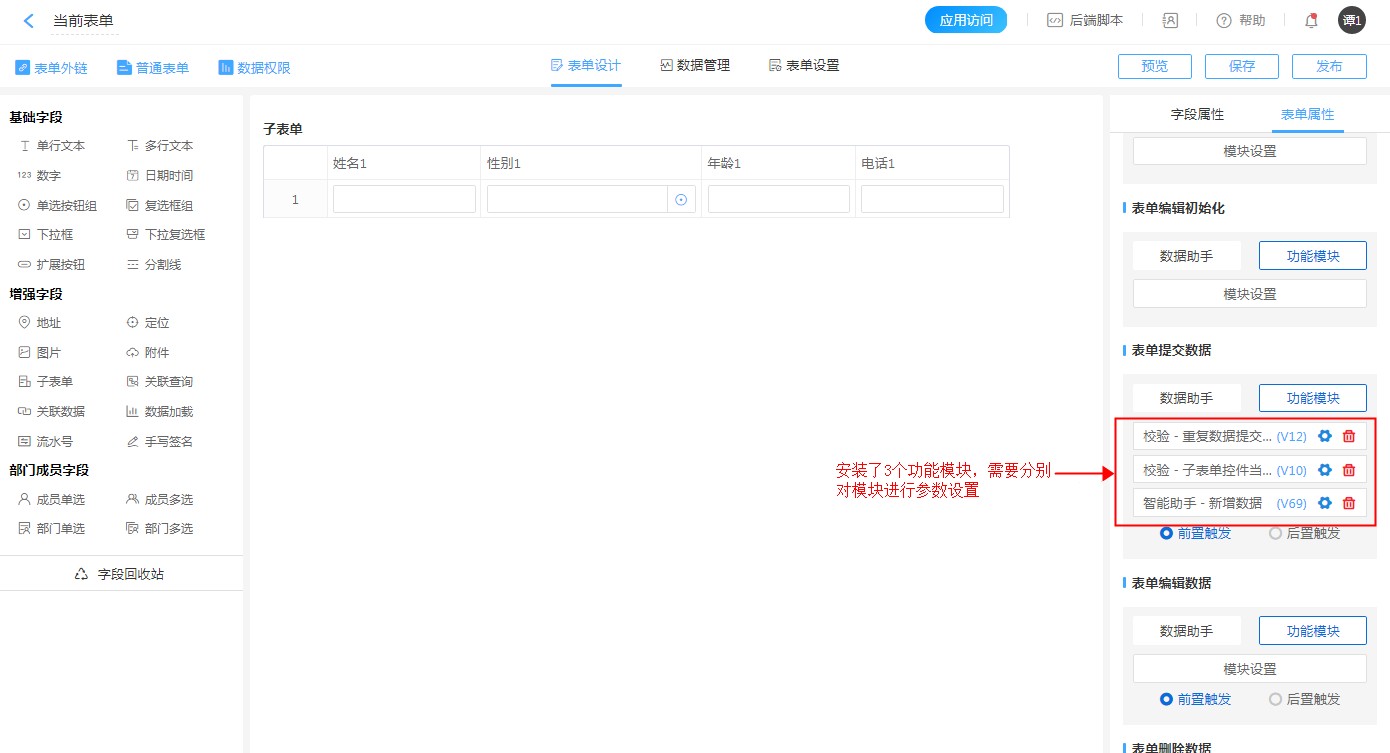Open the user avatar menu
The width and height of the screenshot is (1390, 753).
tap(1352, 20)
